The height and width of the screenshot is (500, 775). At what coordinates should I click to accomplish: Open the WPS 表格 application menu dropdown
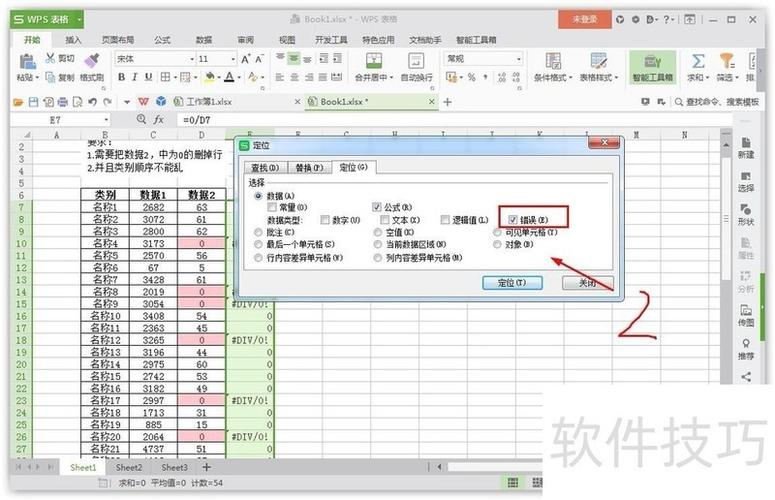(79, 20)
